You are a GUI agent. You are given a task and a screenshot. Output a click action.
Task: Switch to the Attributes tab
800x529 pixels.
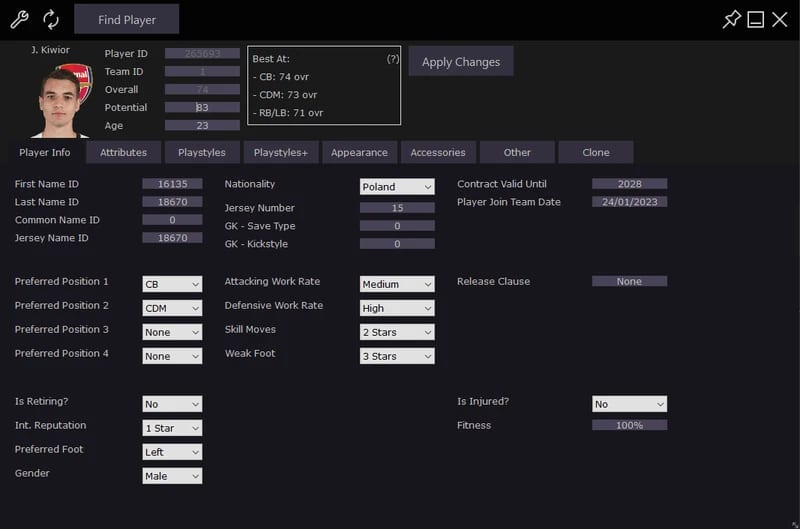[x=123, y=153]
